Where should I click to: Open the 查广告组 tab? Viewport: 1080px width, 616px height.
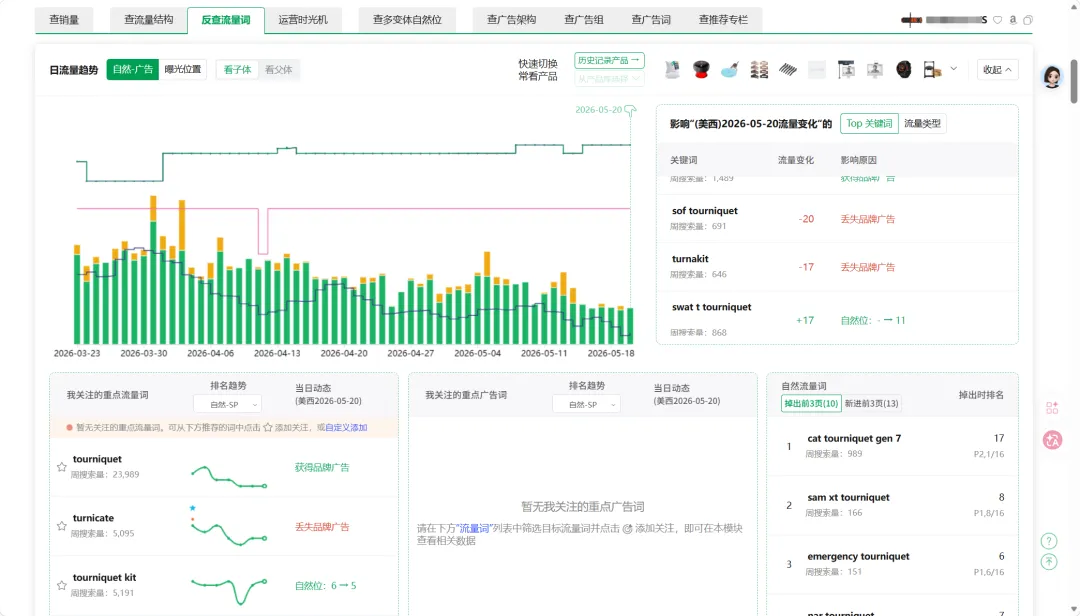pyautogui.click(x=583, y=20)
